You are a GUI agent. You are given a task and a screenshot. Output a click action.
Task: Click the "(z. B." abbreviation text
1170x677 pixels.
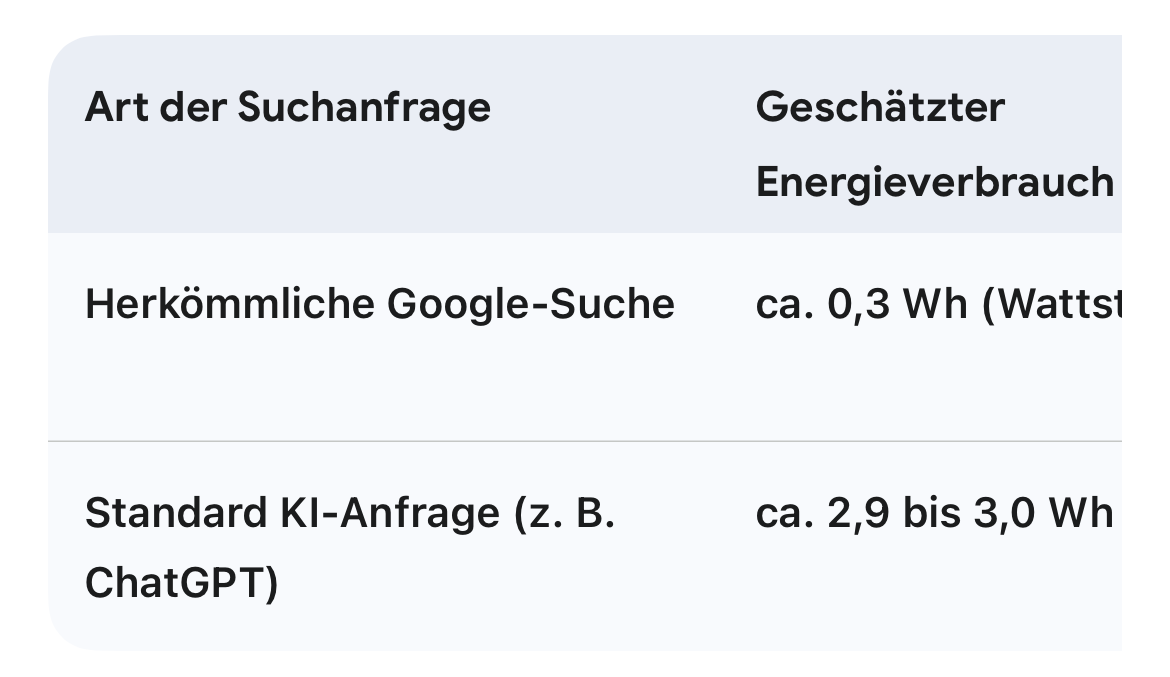[567, 513]
